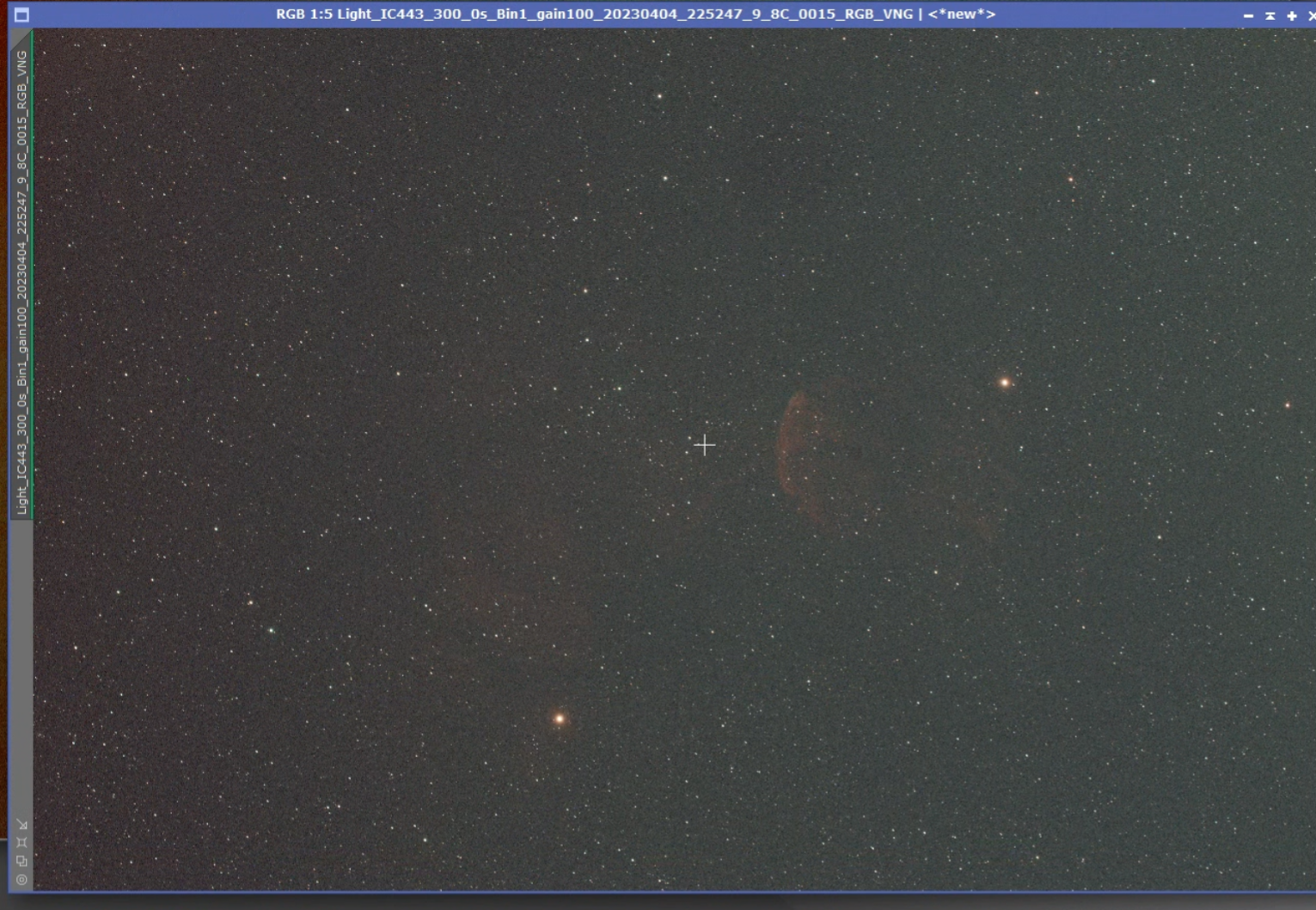Image resolution: width=1316 pixels, height=910 pixels.
Task: Click the overlapping squares duplicate icon
Action: 21,861
